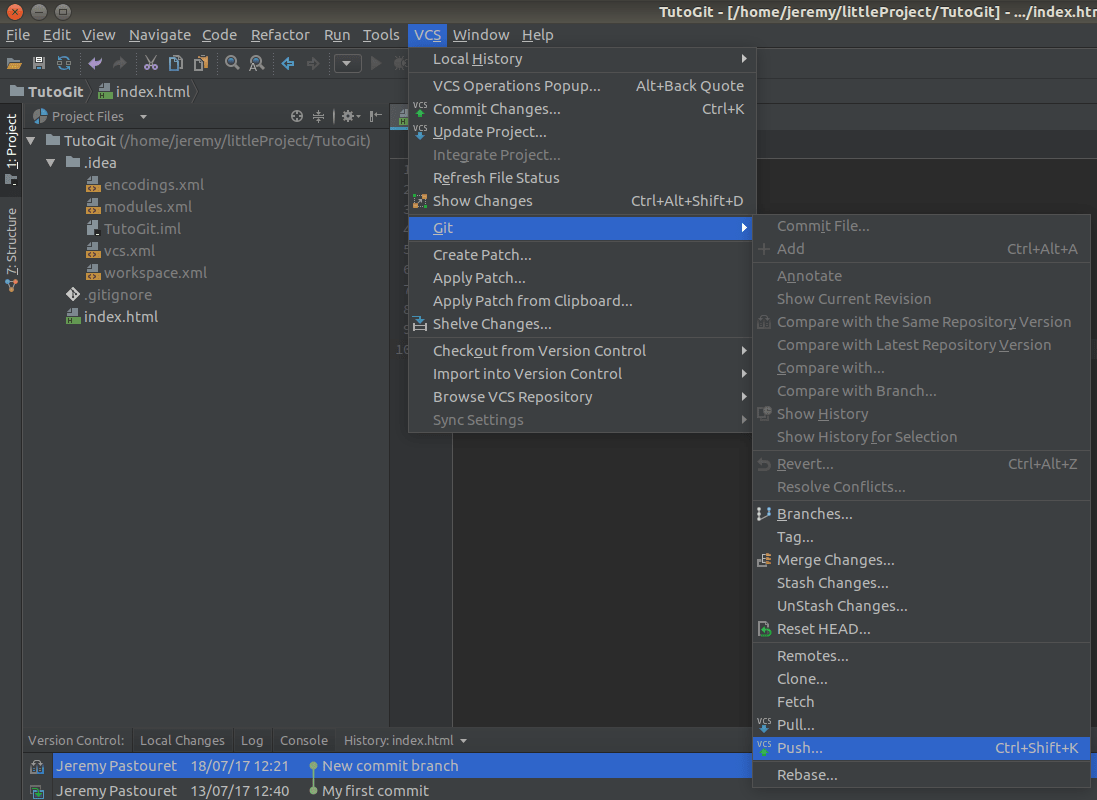Click the Copy toolbar icon
Image resolution: width=1097 pixels, height=800 pixels.
click(x=176, y=64)
